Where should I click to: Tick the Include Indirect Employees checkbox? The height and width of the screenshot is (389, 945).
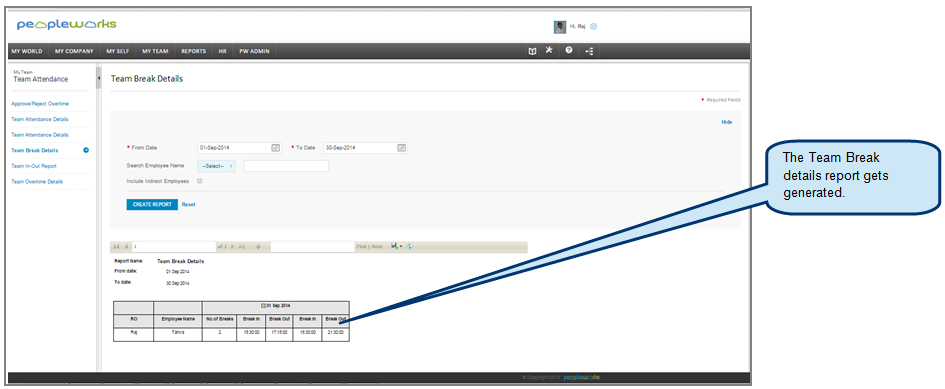coord(199,181)
